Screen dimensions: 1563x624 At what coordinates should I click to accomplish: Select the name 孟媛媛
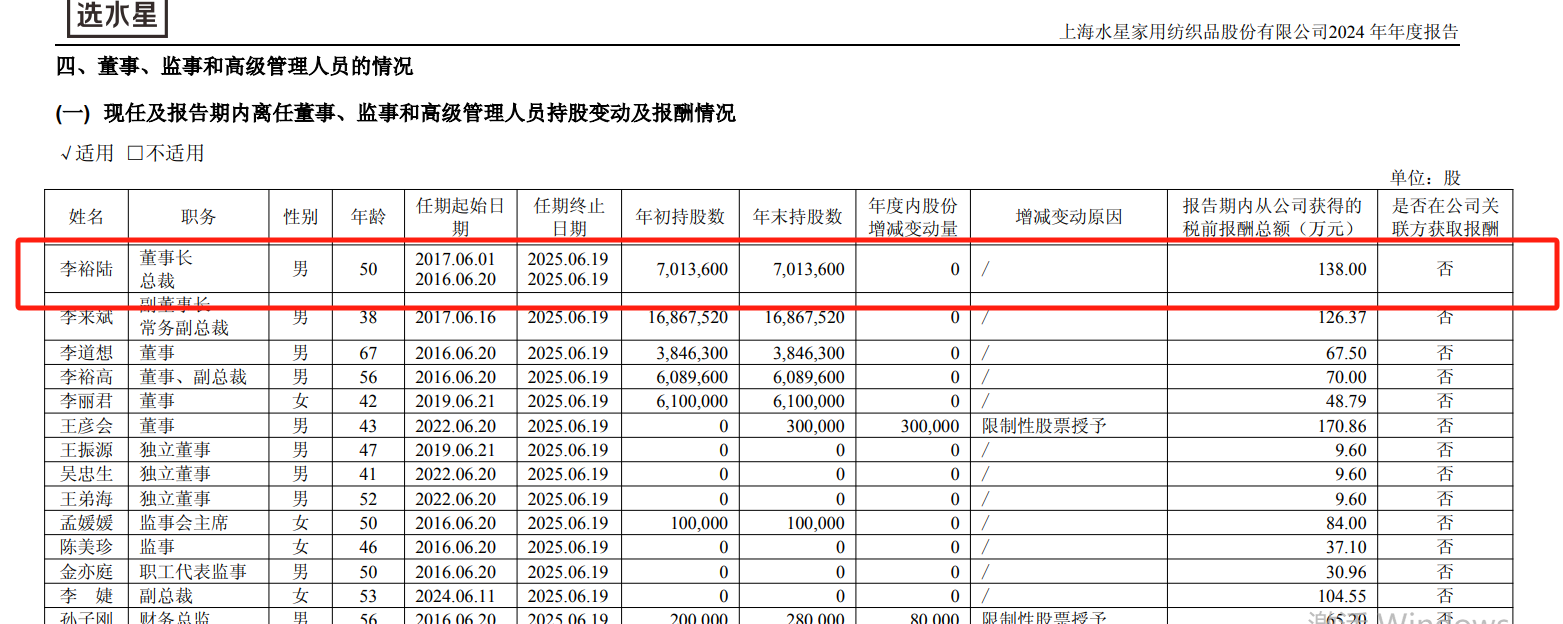pos(87,523)
